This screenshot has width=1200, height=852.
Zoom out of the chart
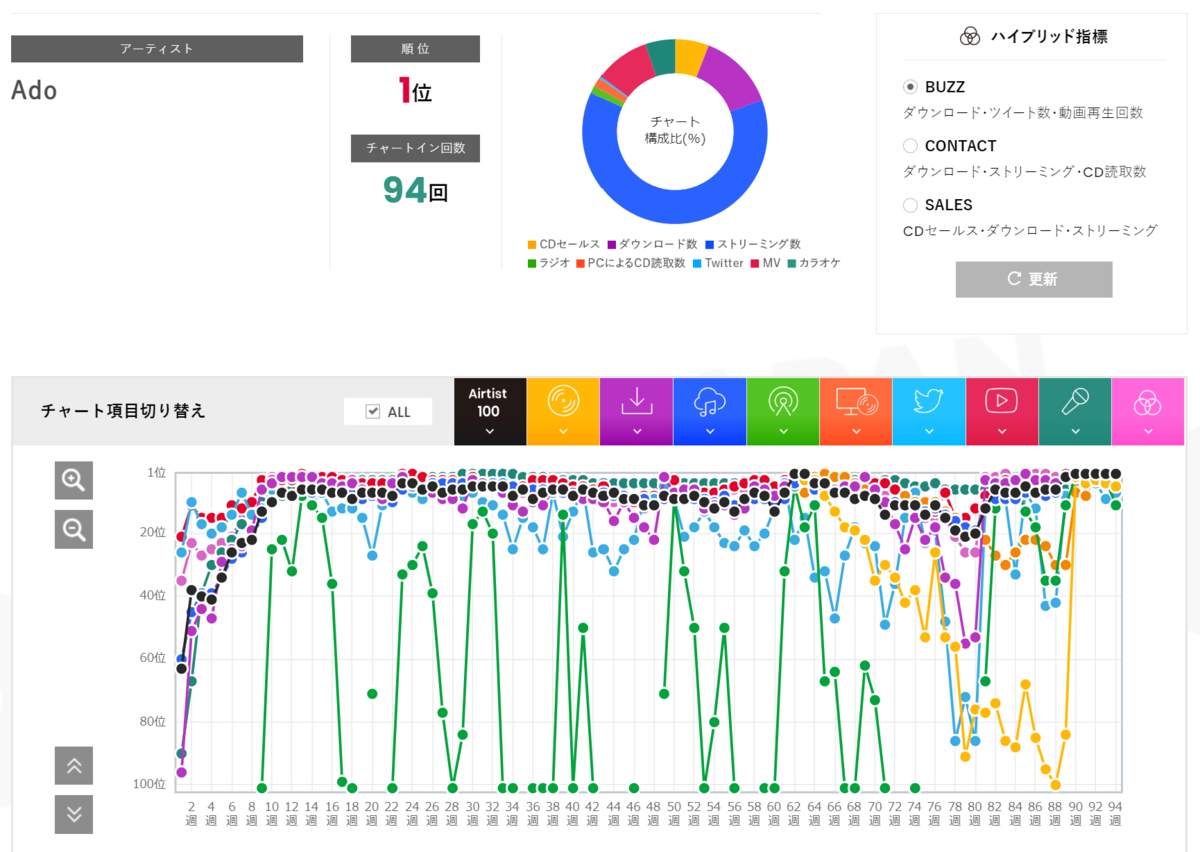tap(73, 529)
